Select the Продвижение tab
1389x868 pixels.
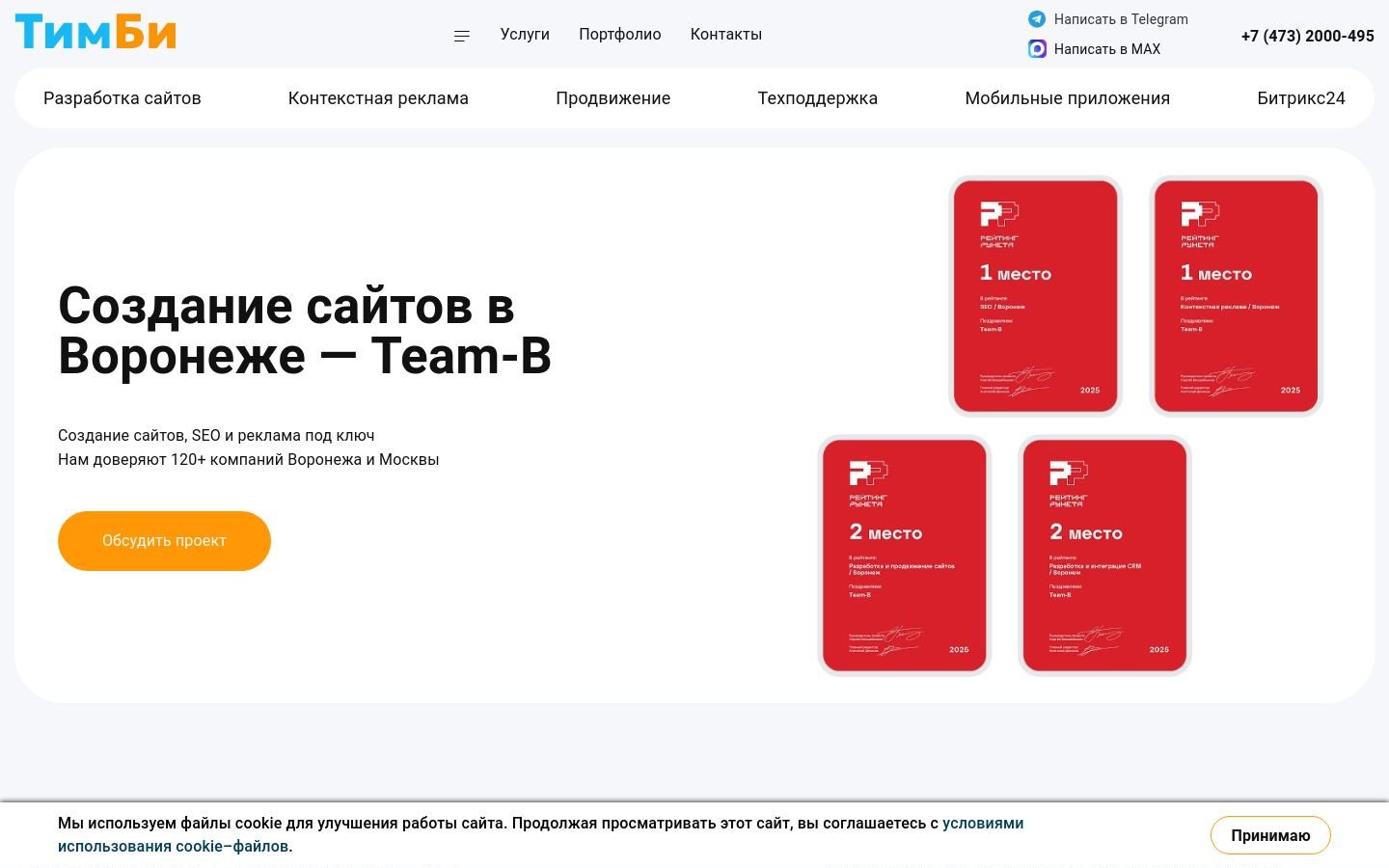pyautogui.click(x=613, y=97)
